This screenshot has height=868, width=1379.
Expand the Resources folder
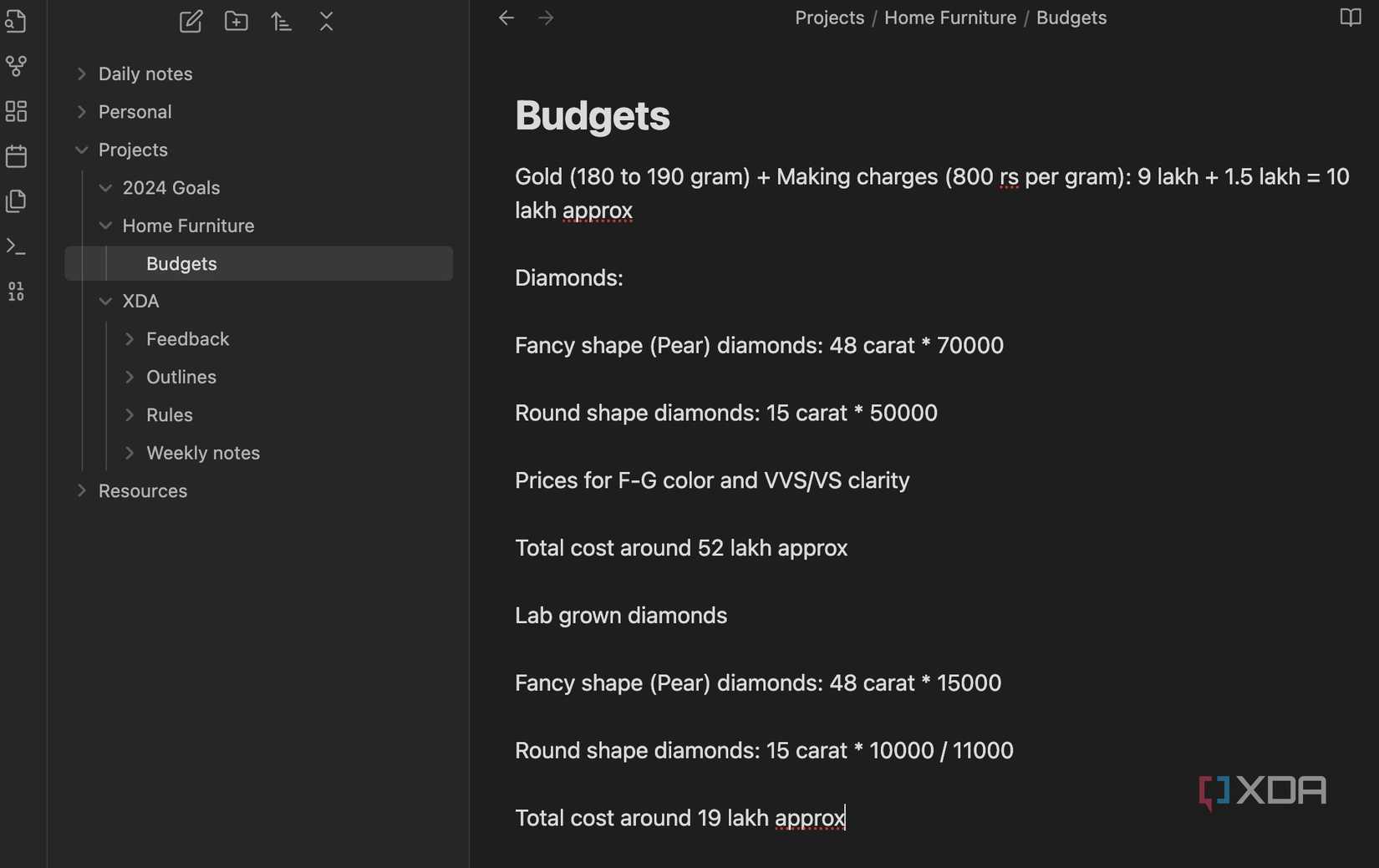81,491
